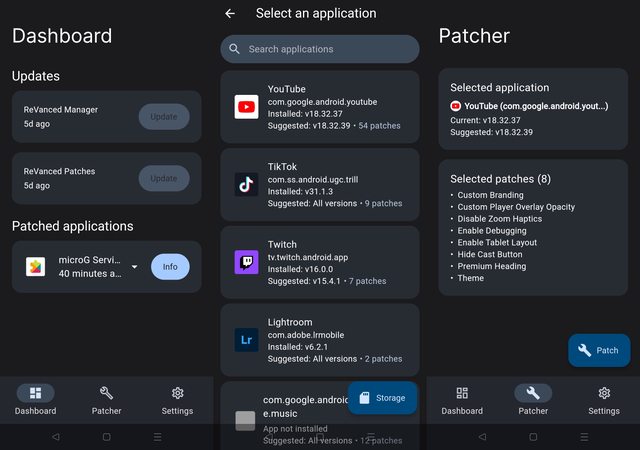Pick the Lightroom Lr icon
The height and width of the screenshot is (450, 640).
246,340
